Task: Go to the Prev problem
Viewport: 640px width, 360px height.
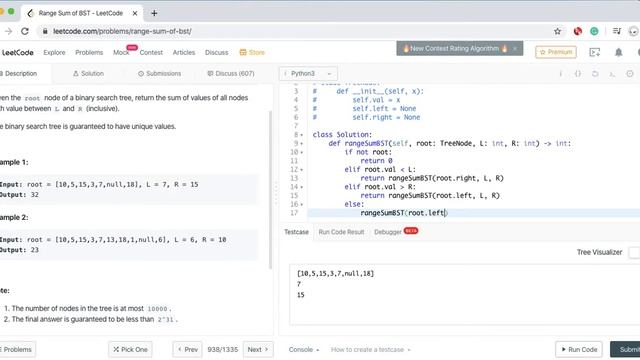Action: [x=187, y=349]
